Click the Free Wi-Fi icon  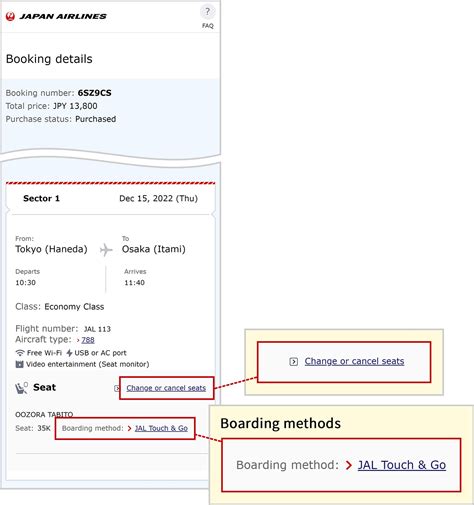[20, 353]
